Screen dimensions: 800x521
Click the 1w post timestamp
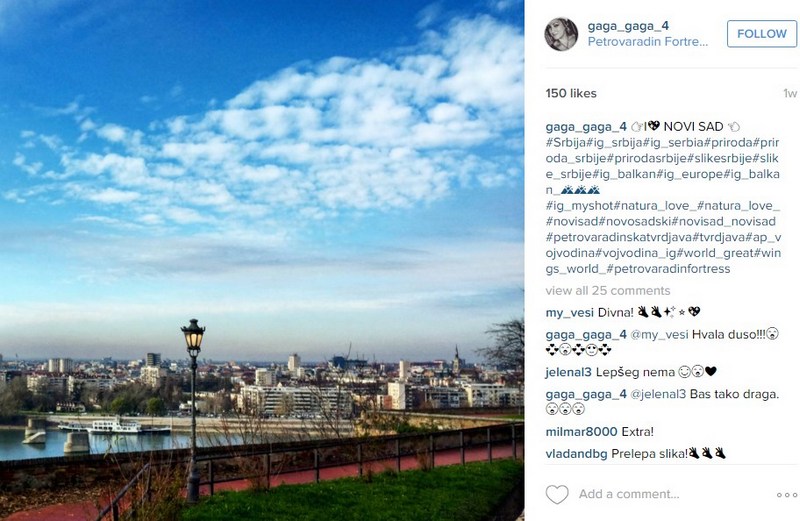[790, 93]
